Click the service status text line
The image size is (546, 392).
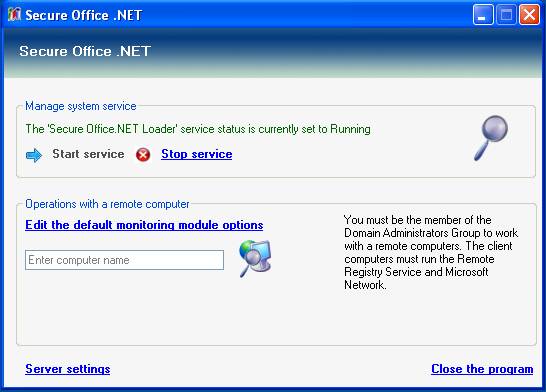click(198, 129)
